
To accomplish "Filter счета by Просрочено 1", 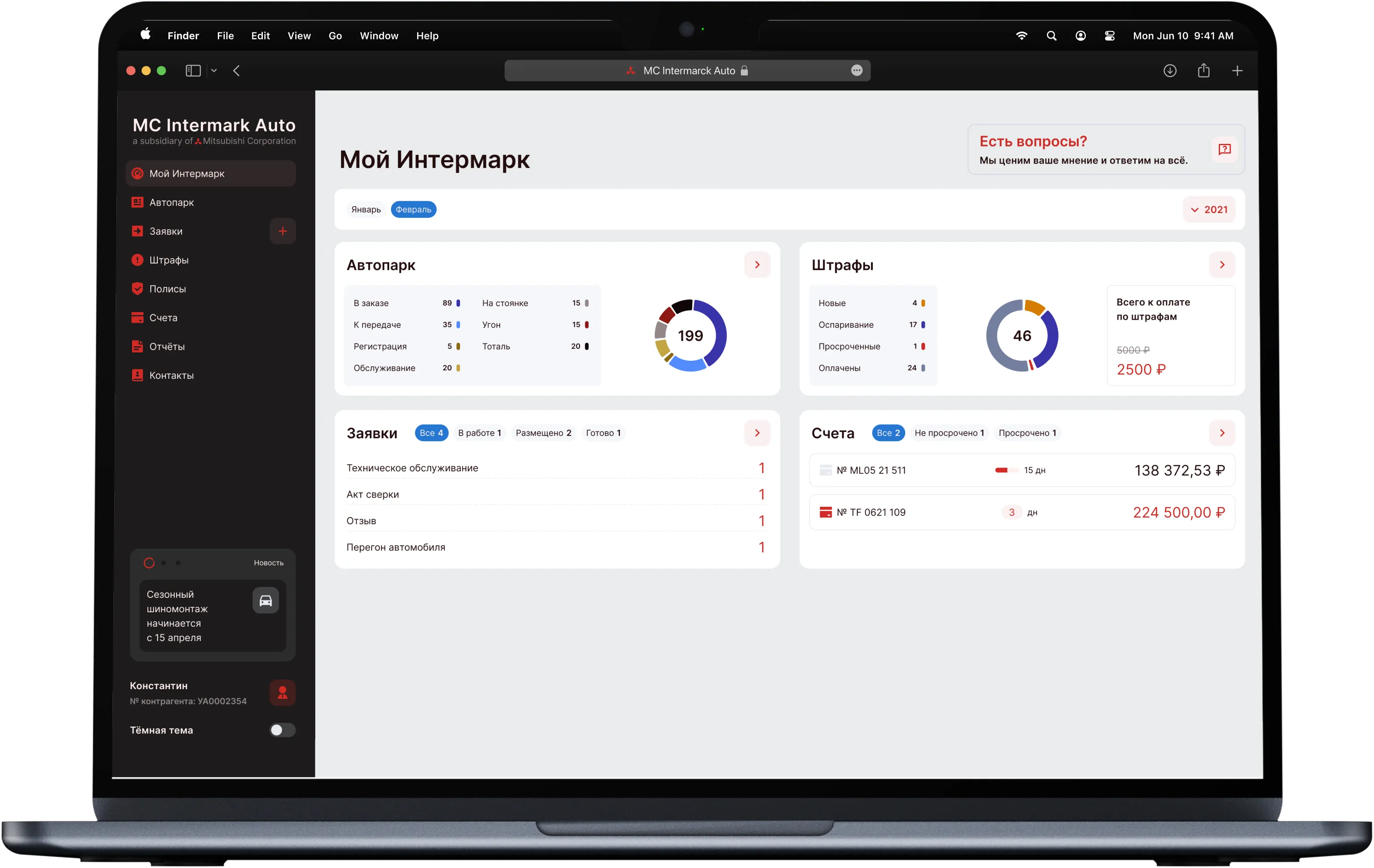I will tap(1027, 432).
